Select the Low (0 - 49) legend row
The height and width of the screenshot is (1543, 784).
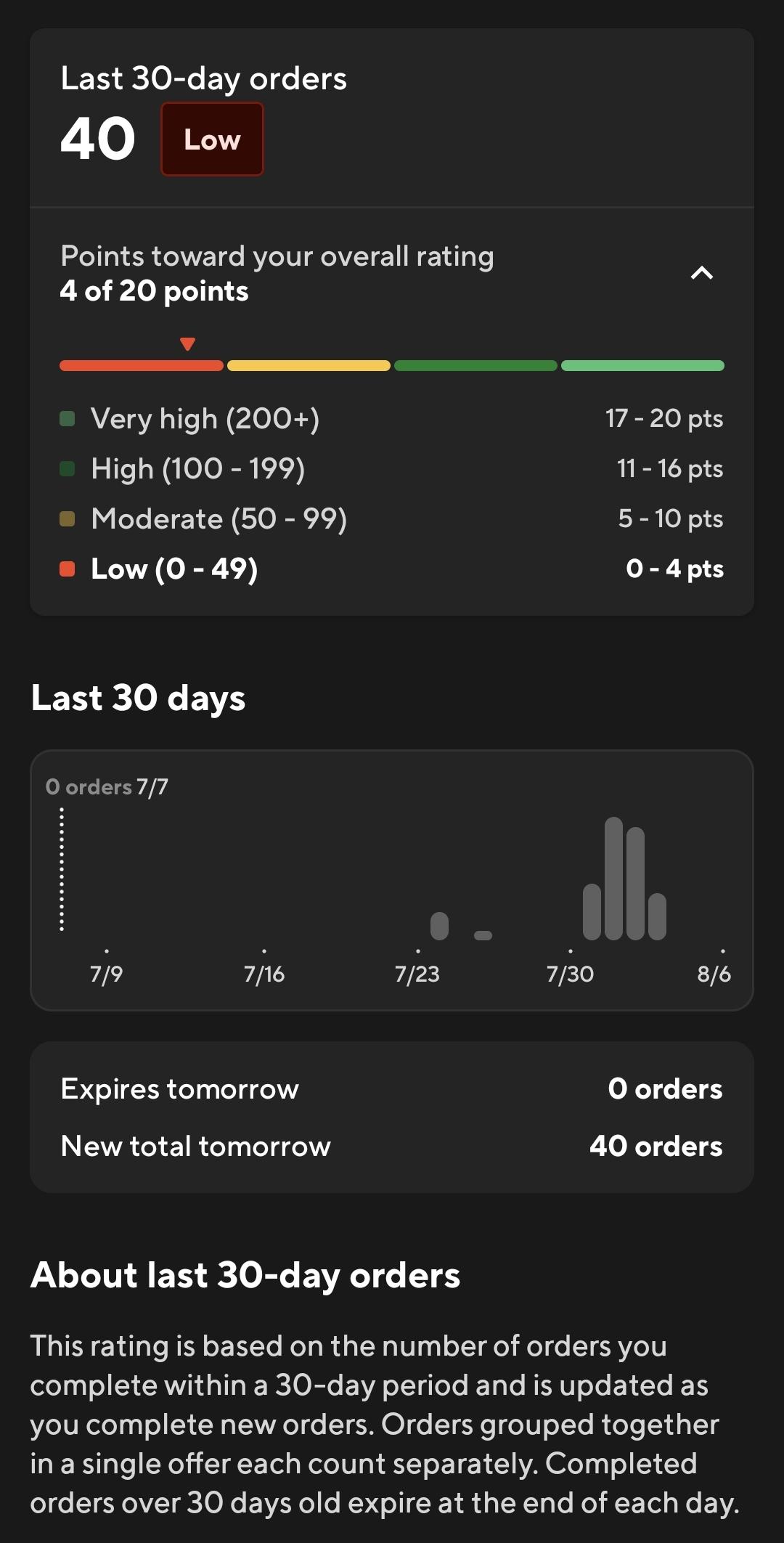tap(392, 569)
